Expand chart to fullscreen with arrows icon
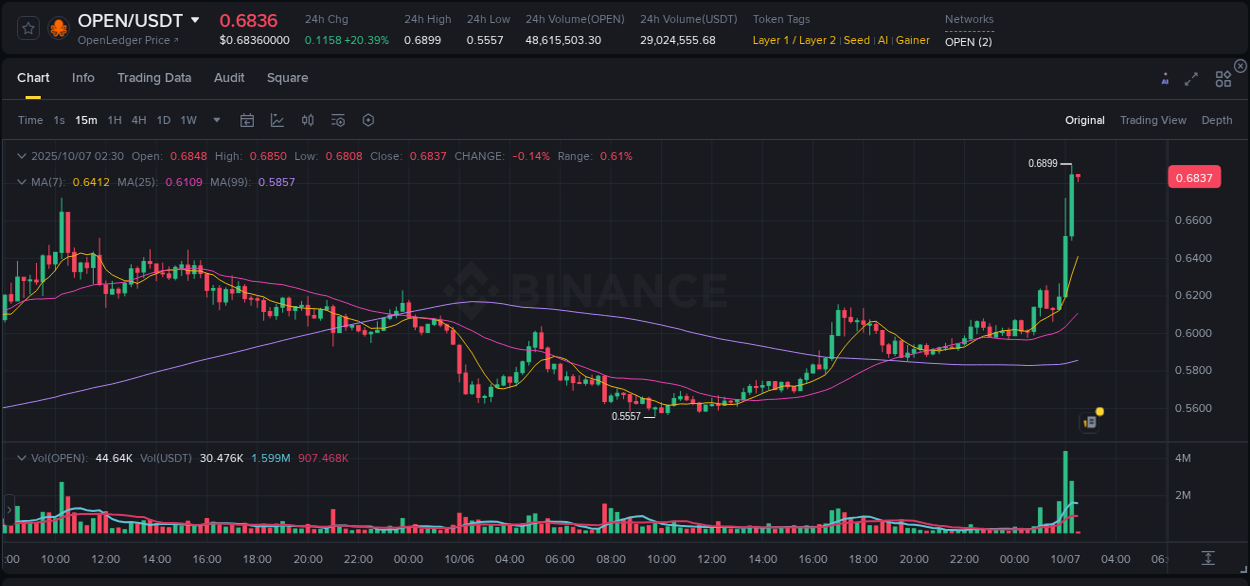Screen dimensions: 1250x586 click(x=1192, y=77)
